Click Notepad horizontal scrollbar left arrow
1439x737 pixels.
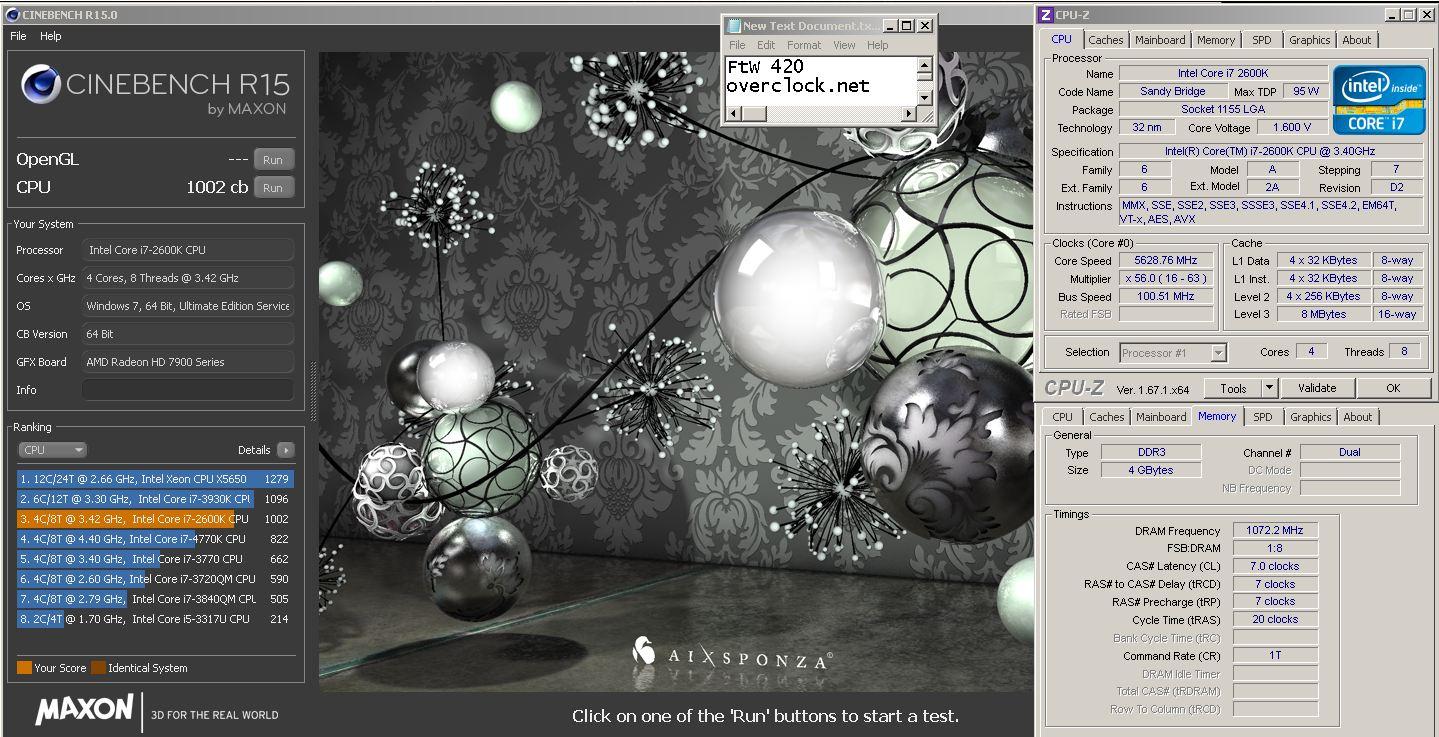click(x=734, y=113)
